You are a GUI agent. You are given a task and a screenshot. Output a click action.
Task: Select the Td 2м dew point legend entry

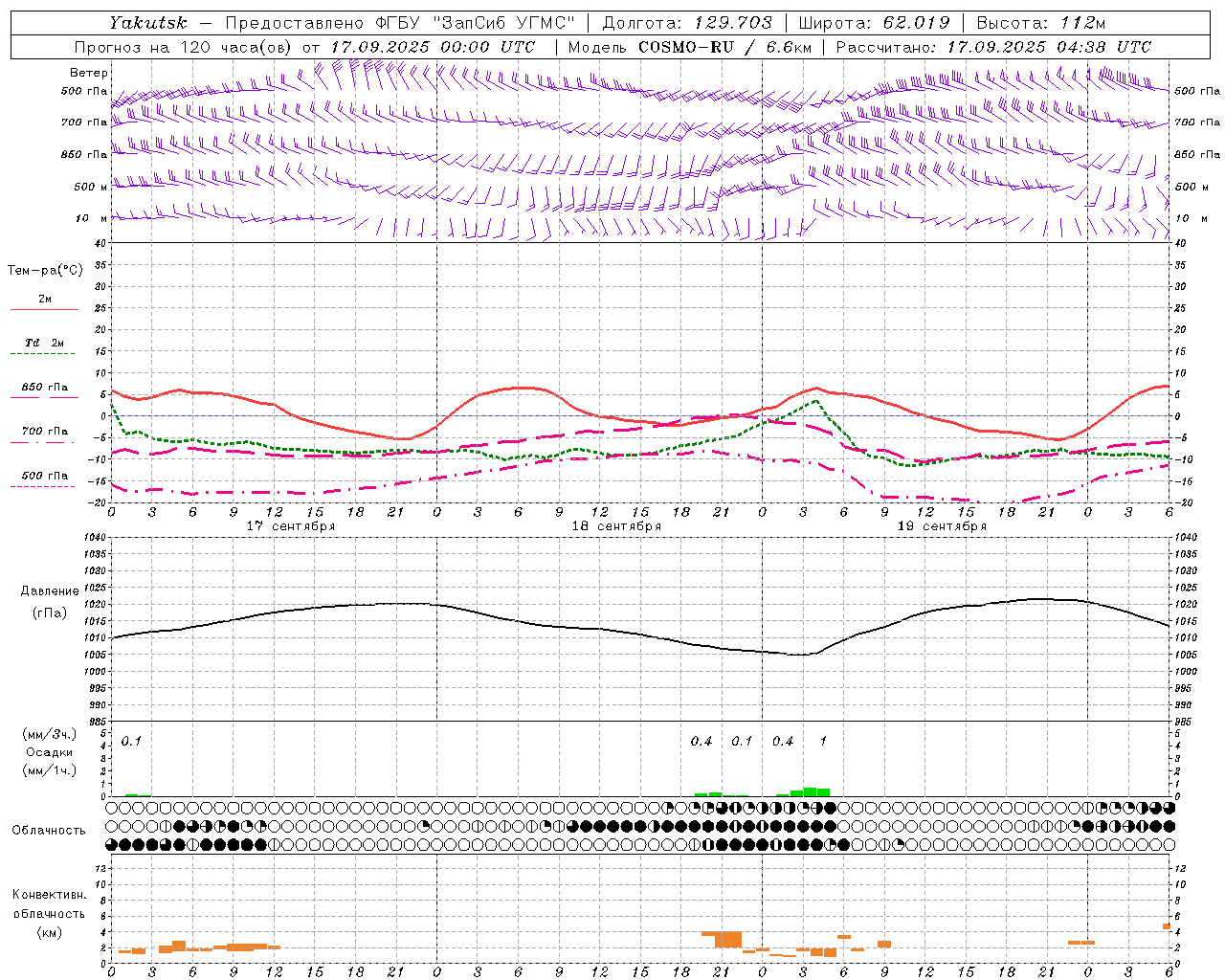[44, 343]
